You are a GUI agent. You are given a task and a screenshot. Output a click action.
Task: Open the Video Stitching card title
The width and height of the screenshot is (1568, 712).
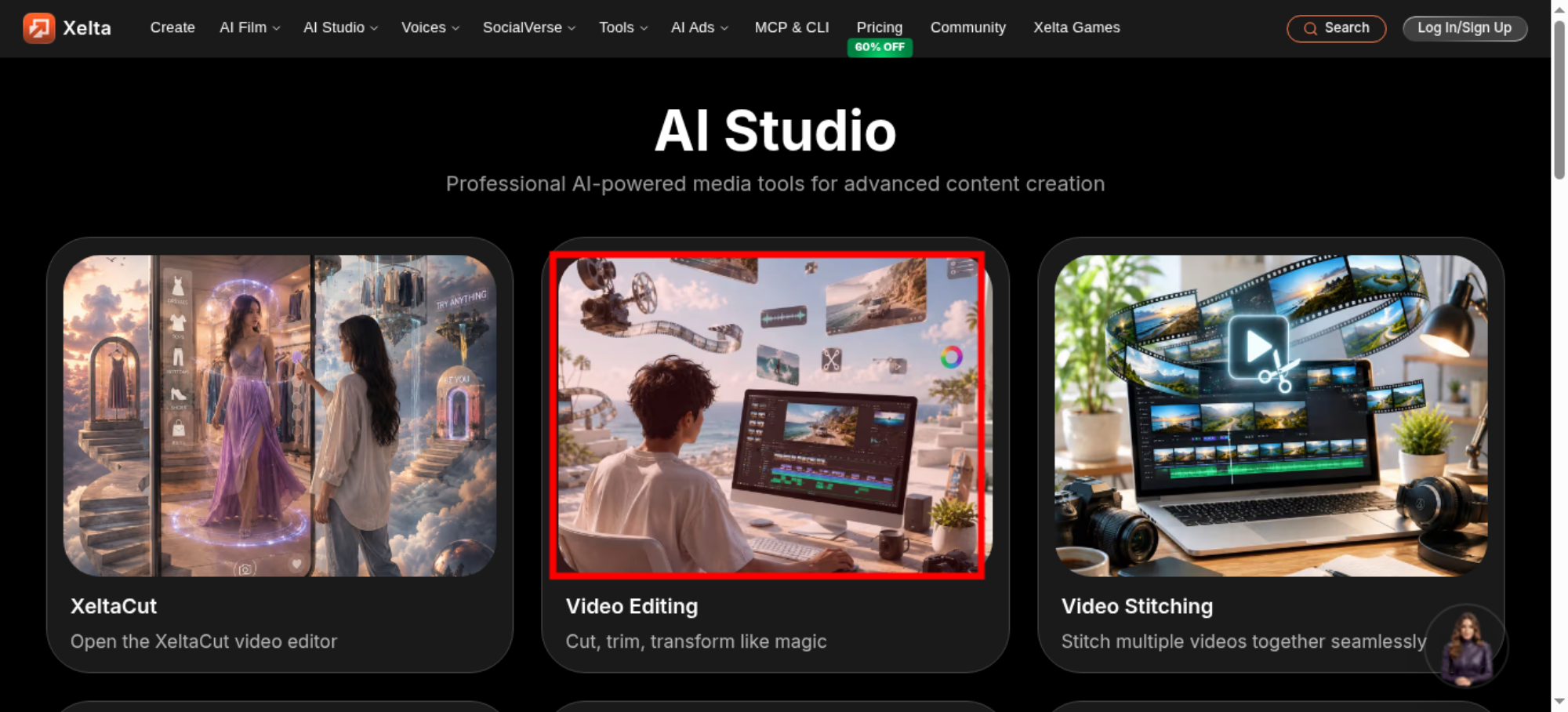1137,606
